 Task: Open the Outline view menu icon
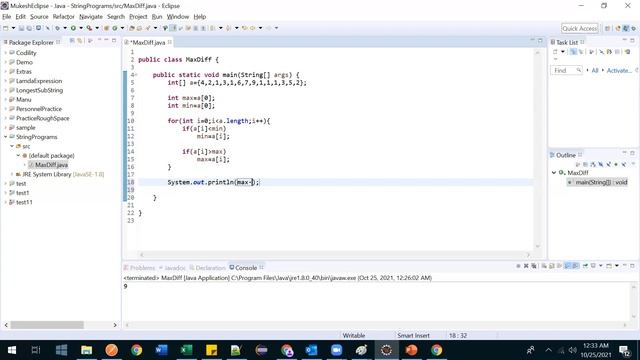(x=633, y=164)
